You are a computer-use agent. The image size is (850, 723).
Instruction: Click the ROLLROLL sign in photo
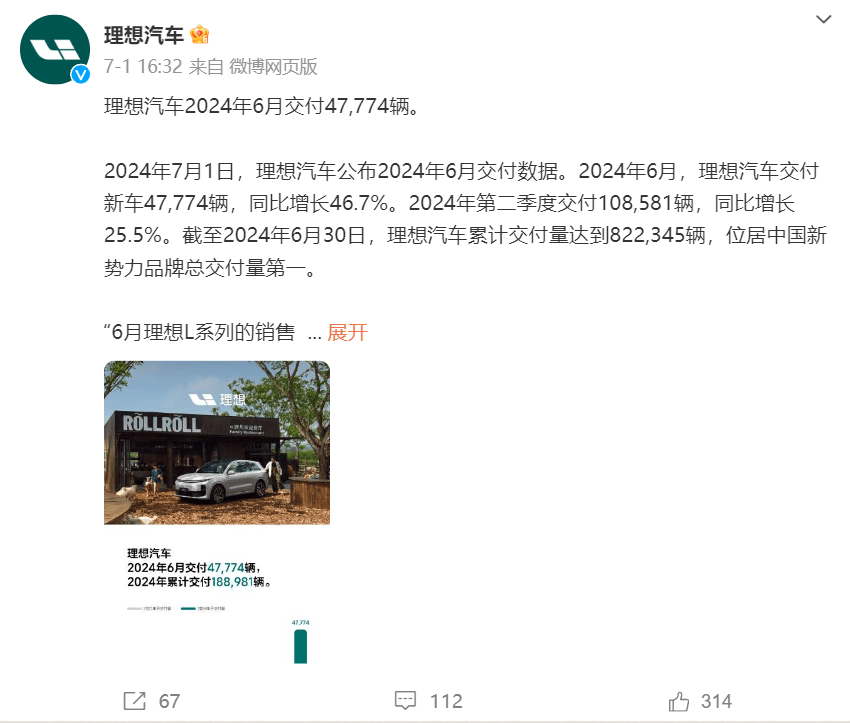tap(162, 423)
